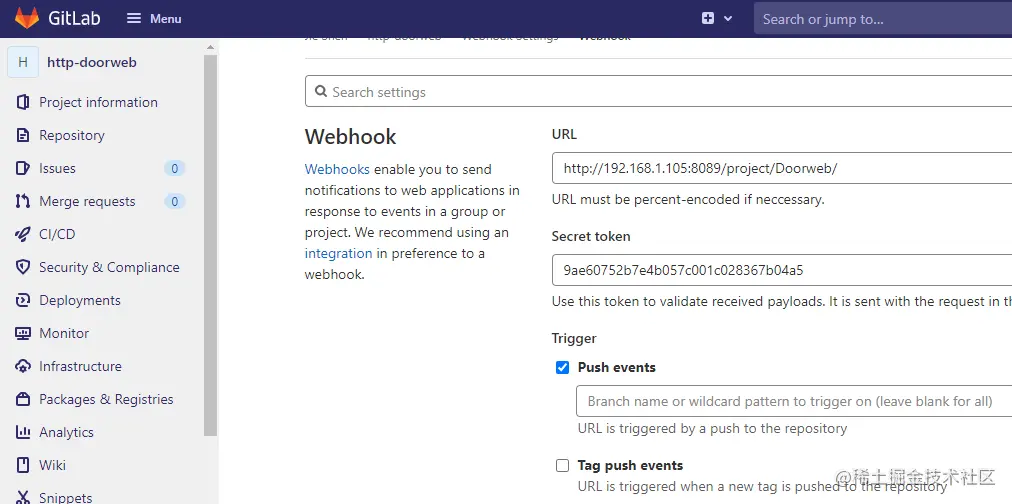This screenshot has height=504, width=1012.
Task: Click the Repository sidebar icon
Action: click(x=22, y=135)
